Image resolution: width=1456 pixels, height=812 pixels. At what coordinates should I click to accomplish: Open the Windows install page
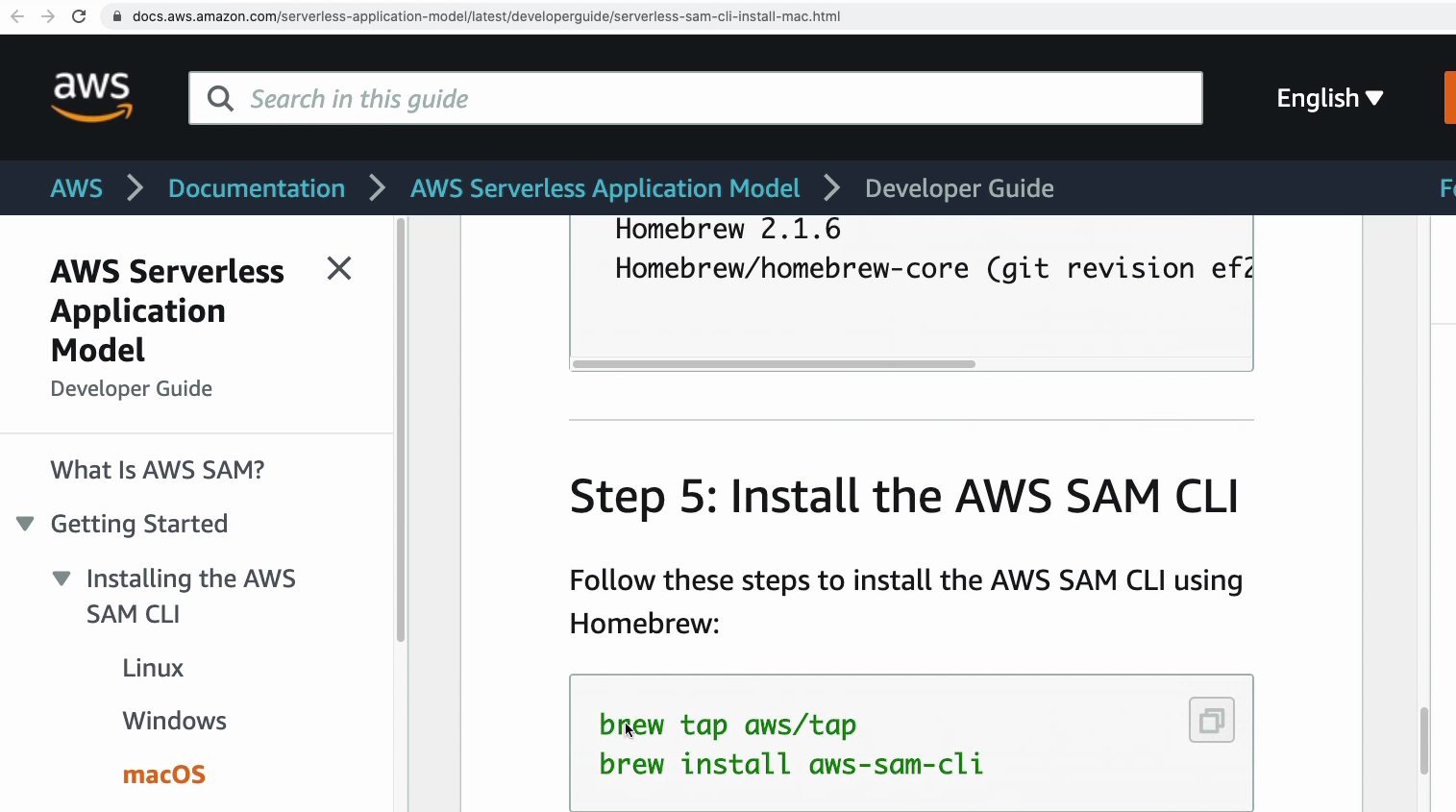(x=175, y=721)
